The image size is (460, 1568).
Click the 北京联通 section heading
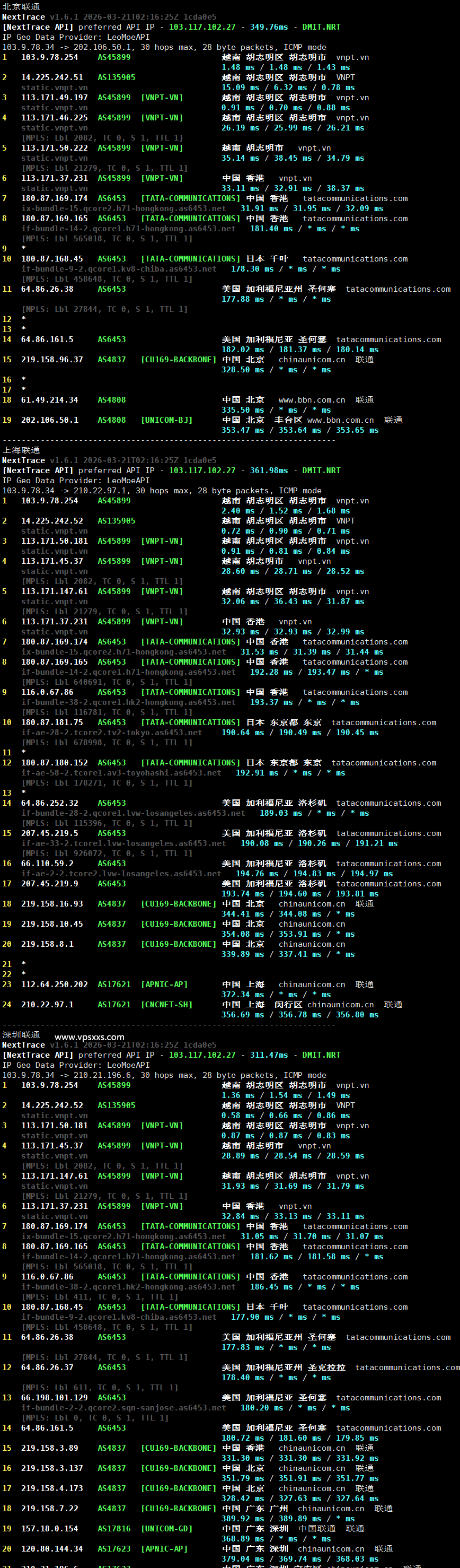point(21,7)
